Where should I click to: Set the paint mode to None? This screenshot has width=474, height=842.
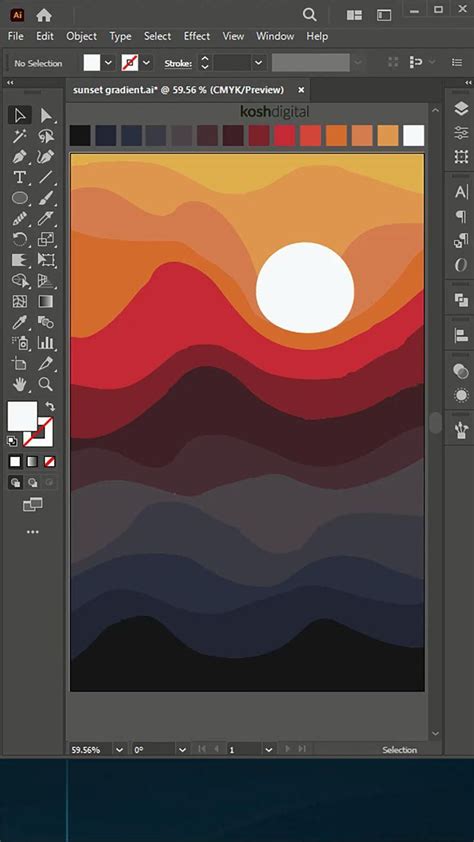coord(49,461)
